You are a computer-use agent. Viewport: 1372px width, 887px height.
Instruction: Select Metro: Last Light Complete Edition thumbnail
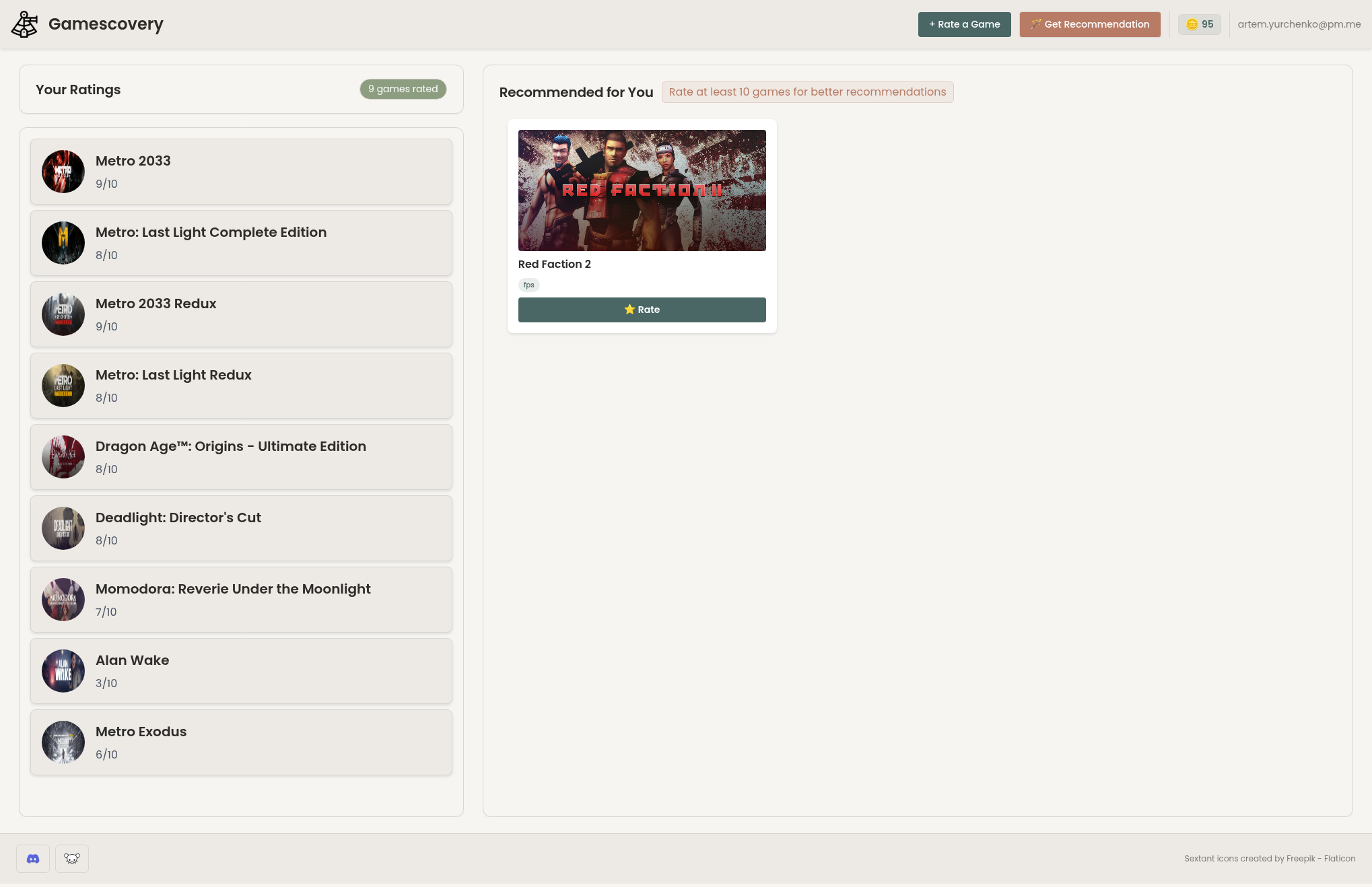(x=63, y=243)
